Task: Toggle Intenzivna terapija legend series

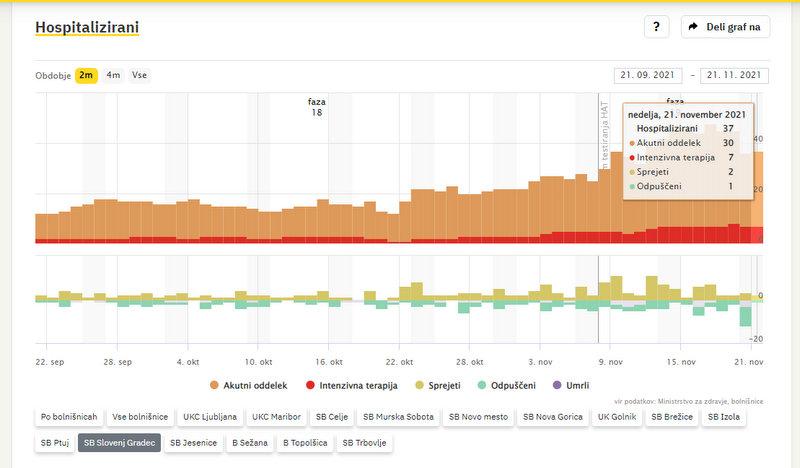Action: [x=355, y=385]
